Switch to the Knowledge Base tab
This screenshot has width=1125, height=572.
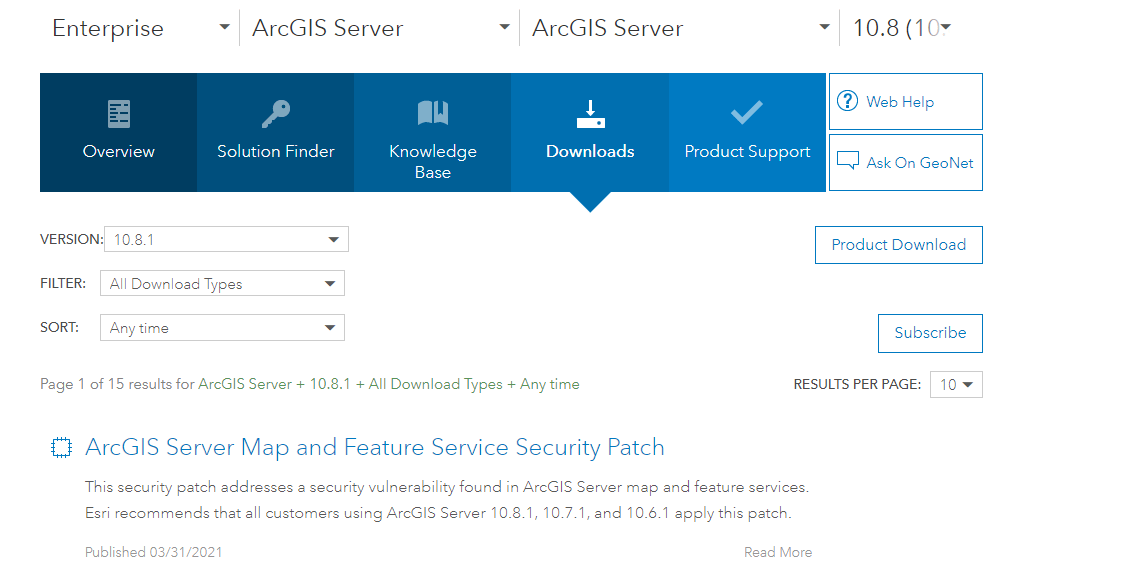[433, 132]
